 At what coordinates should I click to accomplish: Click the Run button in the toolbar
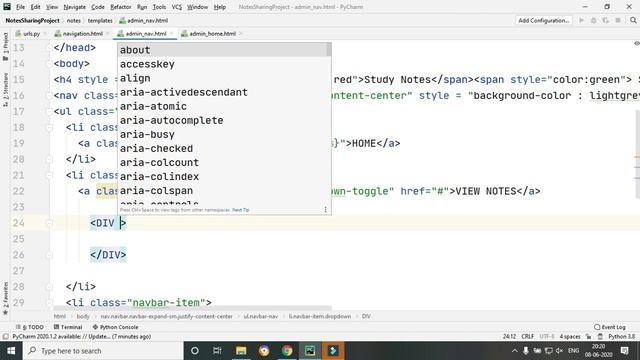[x=581, y=20]
